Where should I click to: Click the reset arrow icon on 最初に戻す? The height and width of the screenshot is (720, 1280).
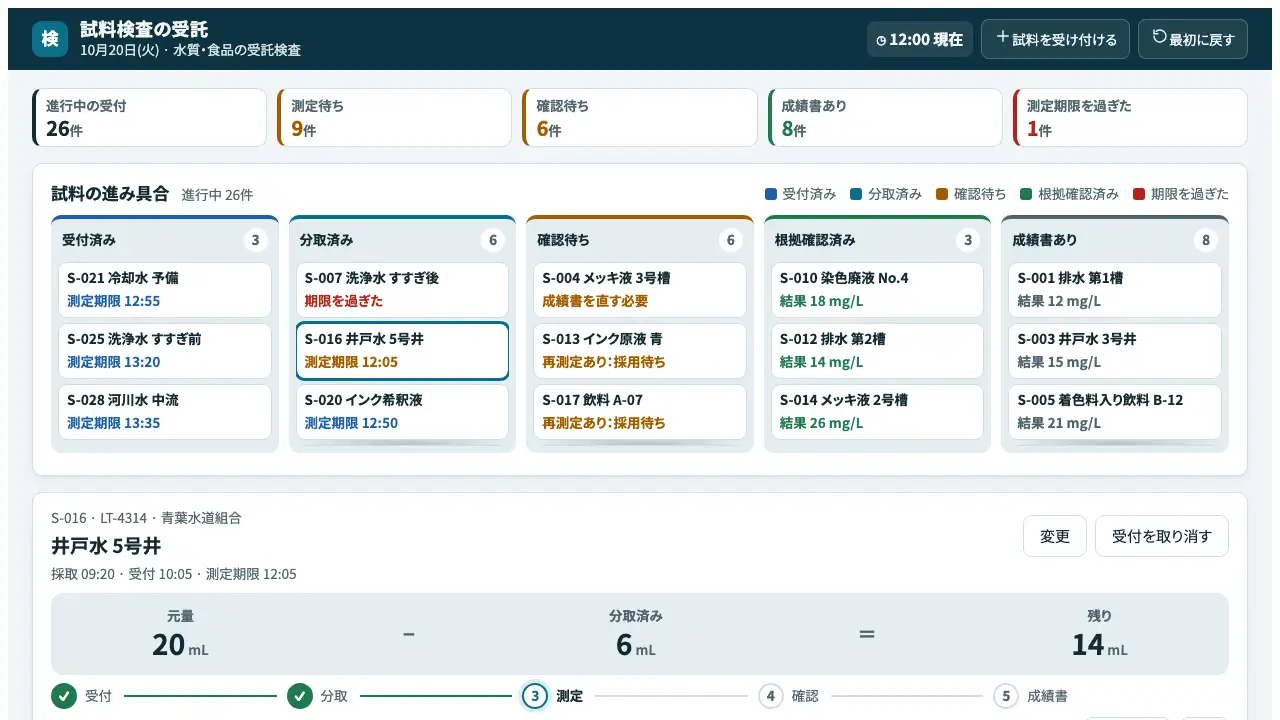click(x=1159, y=38)
